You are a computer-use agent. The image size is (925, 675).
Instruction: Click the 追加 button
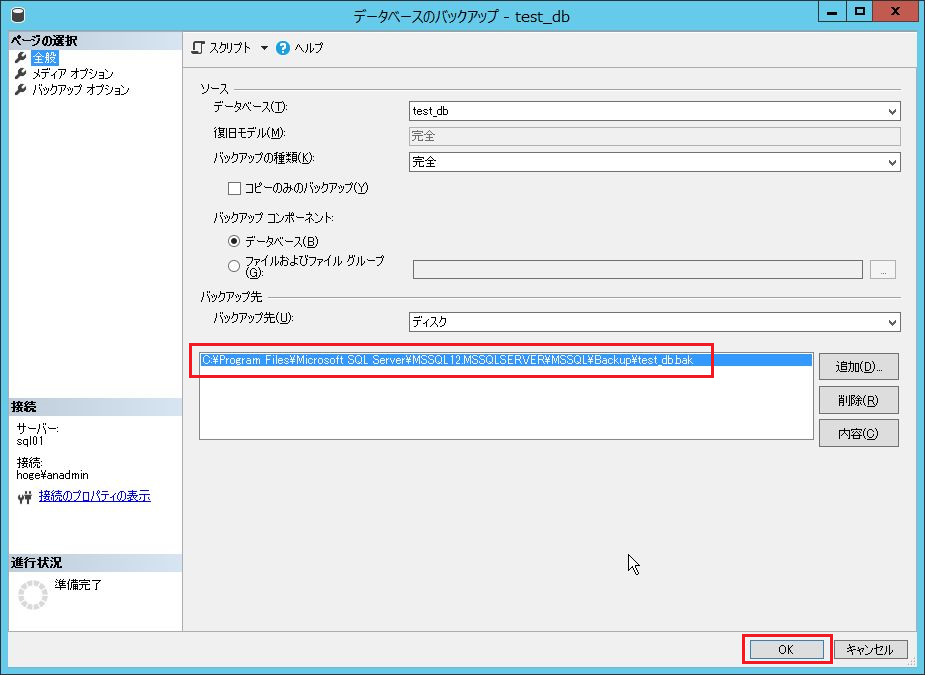(858, 367)
